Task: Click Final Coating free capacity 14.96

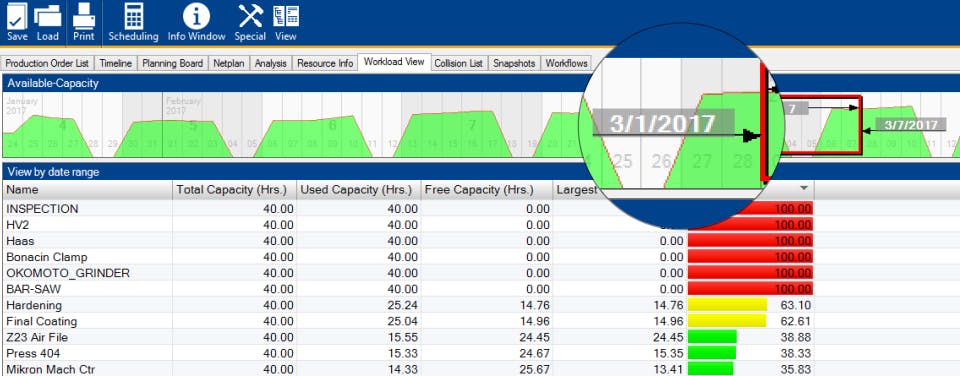Action: 534,321
